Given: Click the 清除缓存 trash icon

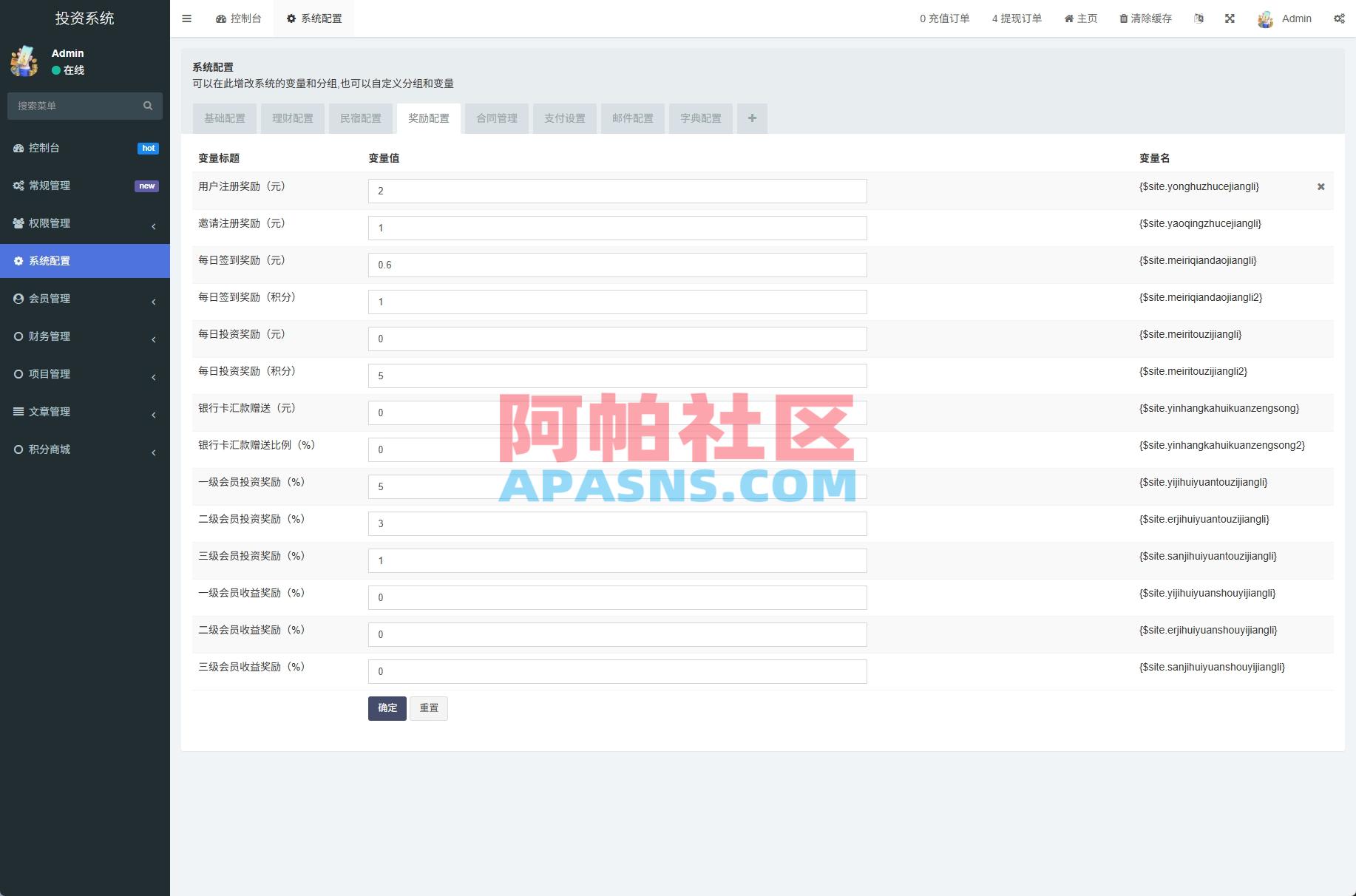Looking at the screenshot, I should tap(1122, 18).
